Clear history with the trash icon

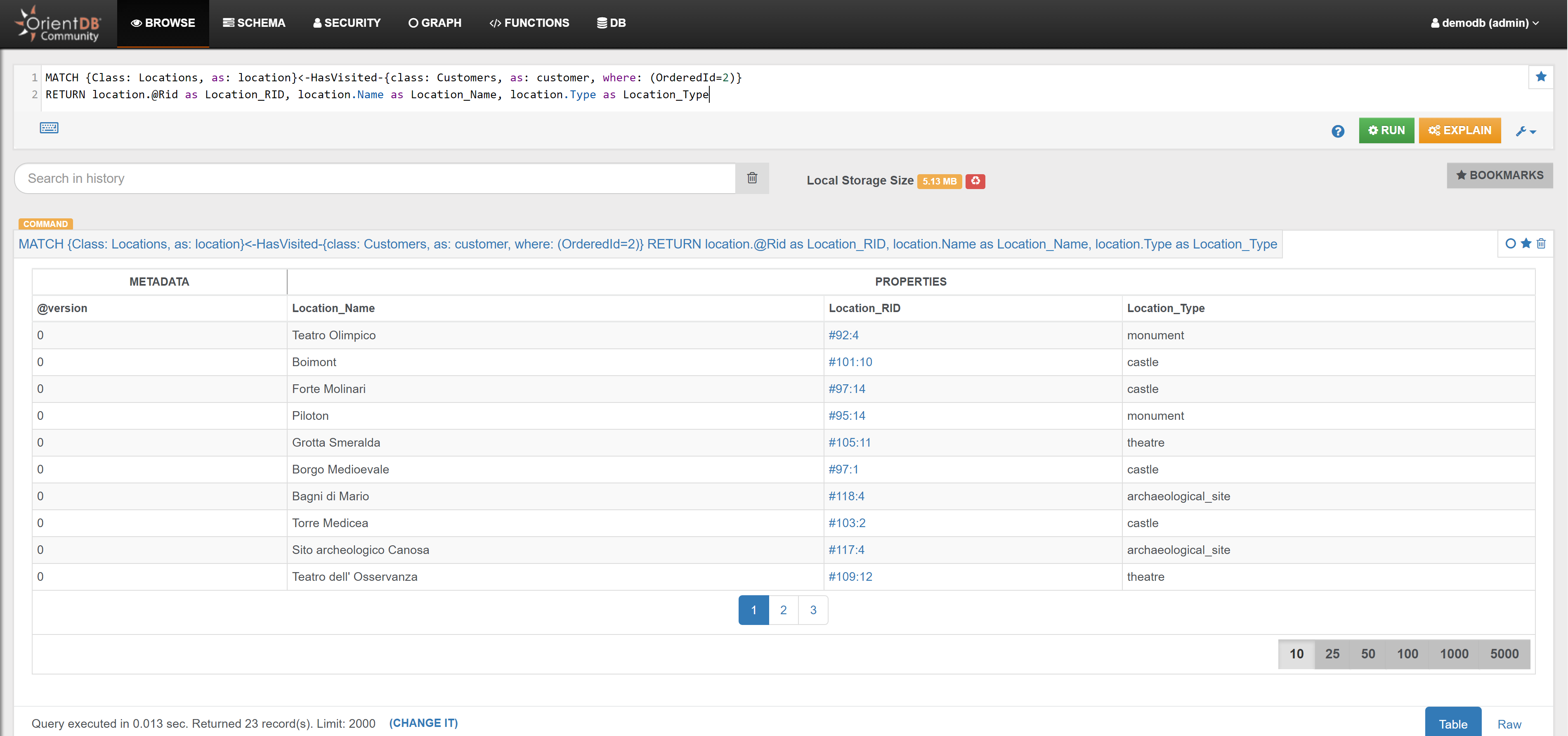[752, 178]
